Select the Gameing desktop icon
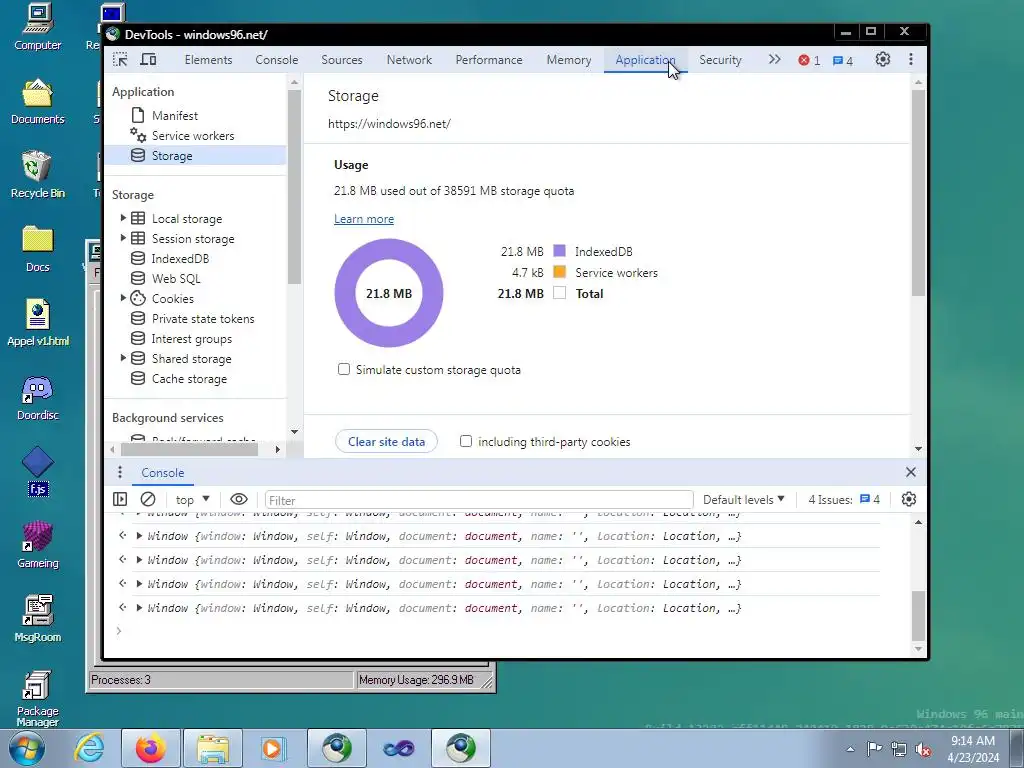1024x768 pixels. tap(37, 545)
